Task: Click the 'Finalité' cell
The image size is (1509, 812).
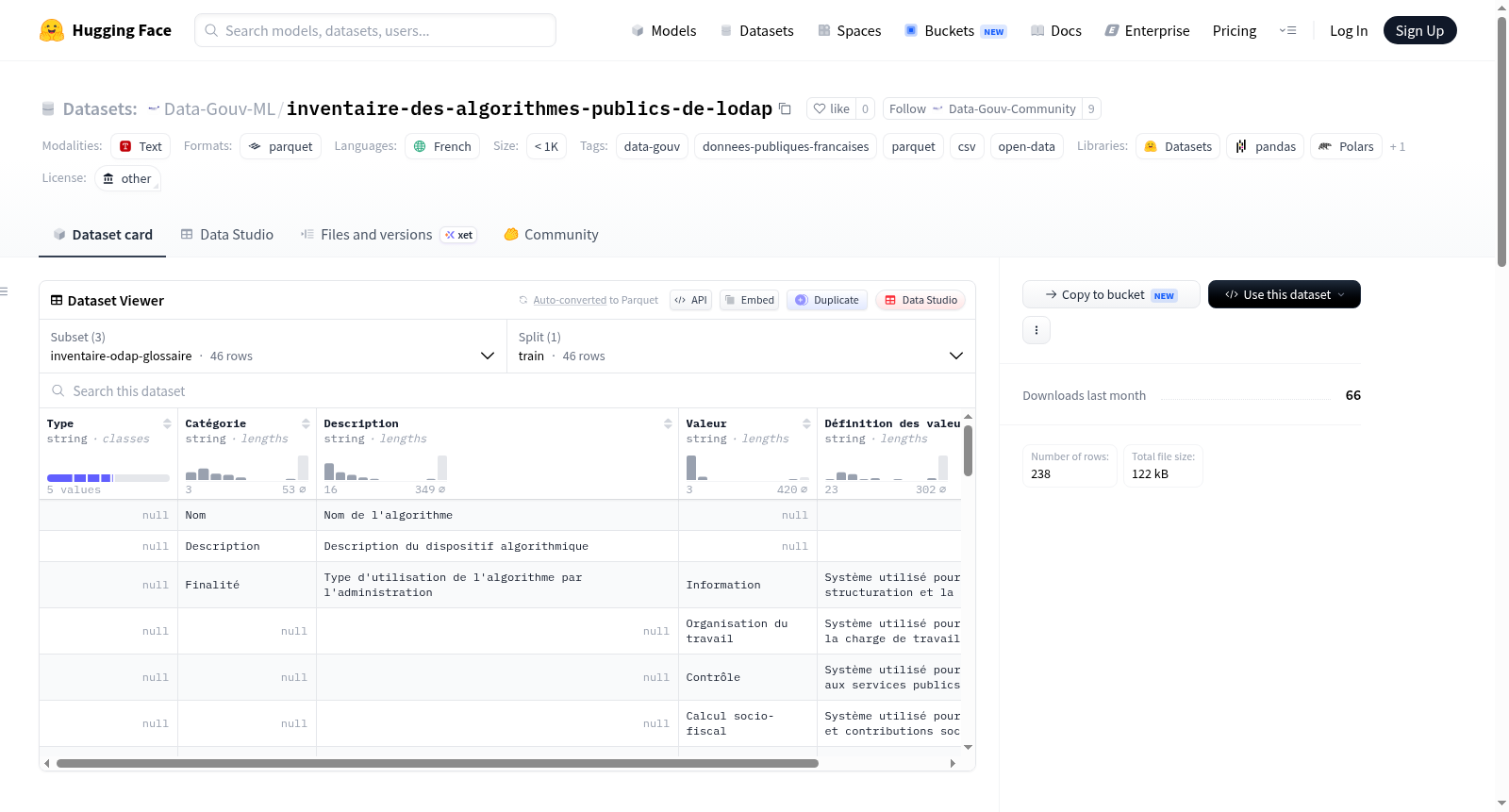Action: pos(247,585)
